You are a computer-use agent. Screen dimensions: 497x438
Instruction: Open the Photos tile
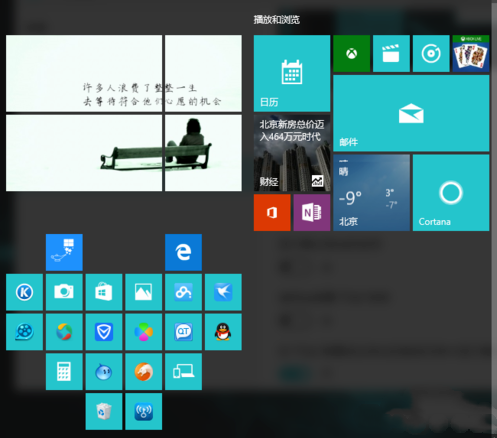(x=144, y=292)
